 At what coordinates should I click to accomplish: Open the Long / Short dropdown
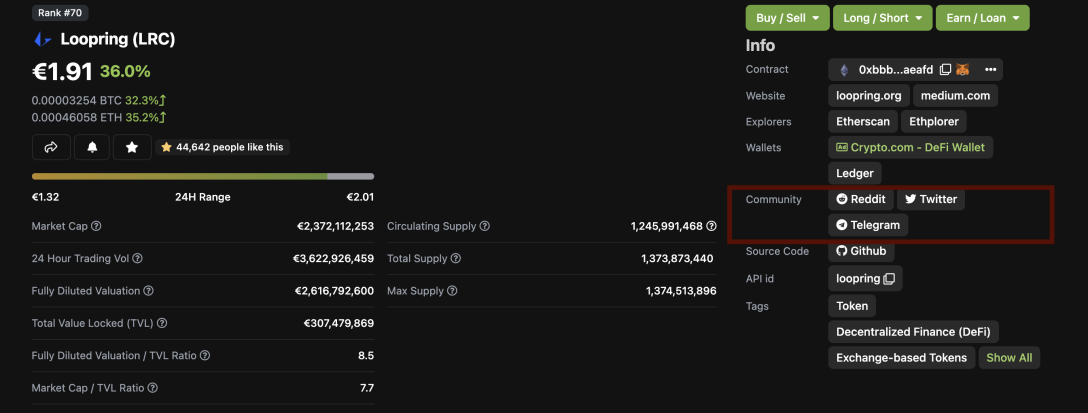click(883, 18)
